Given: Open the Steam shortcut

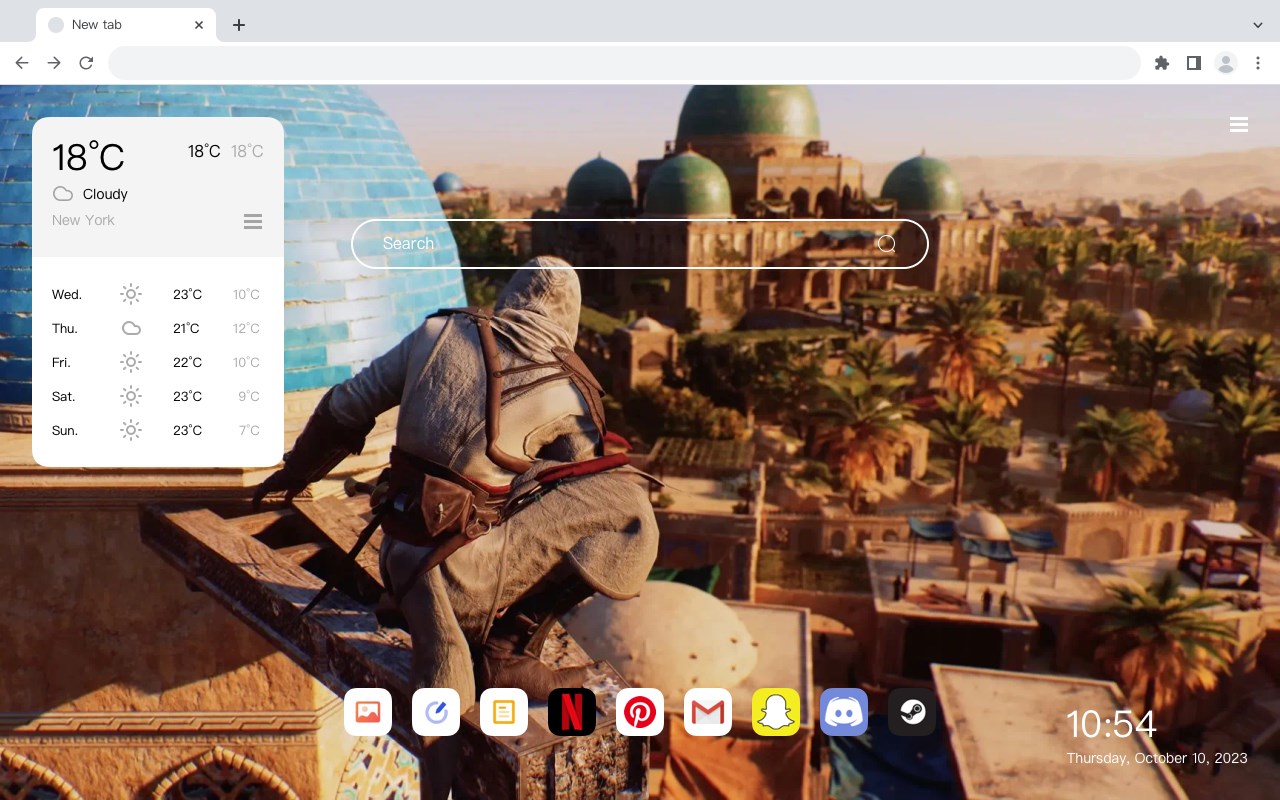Looking at the screenshot, I should coord(912,712).
